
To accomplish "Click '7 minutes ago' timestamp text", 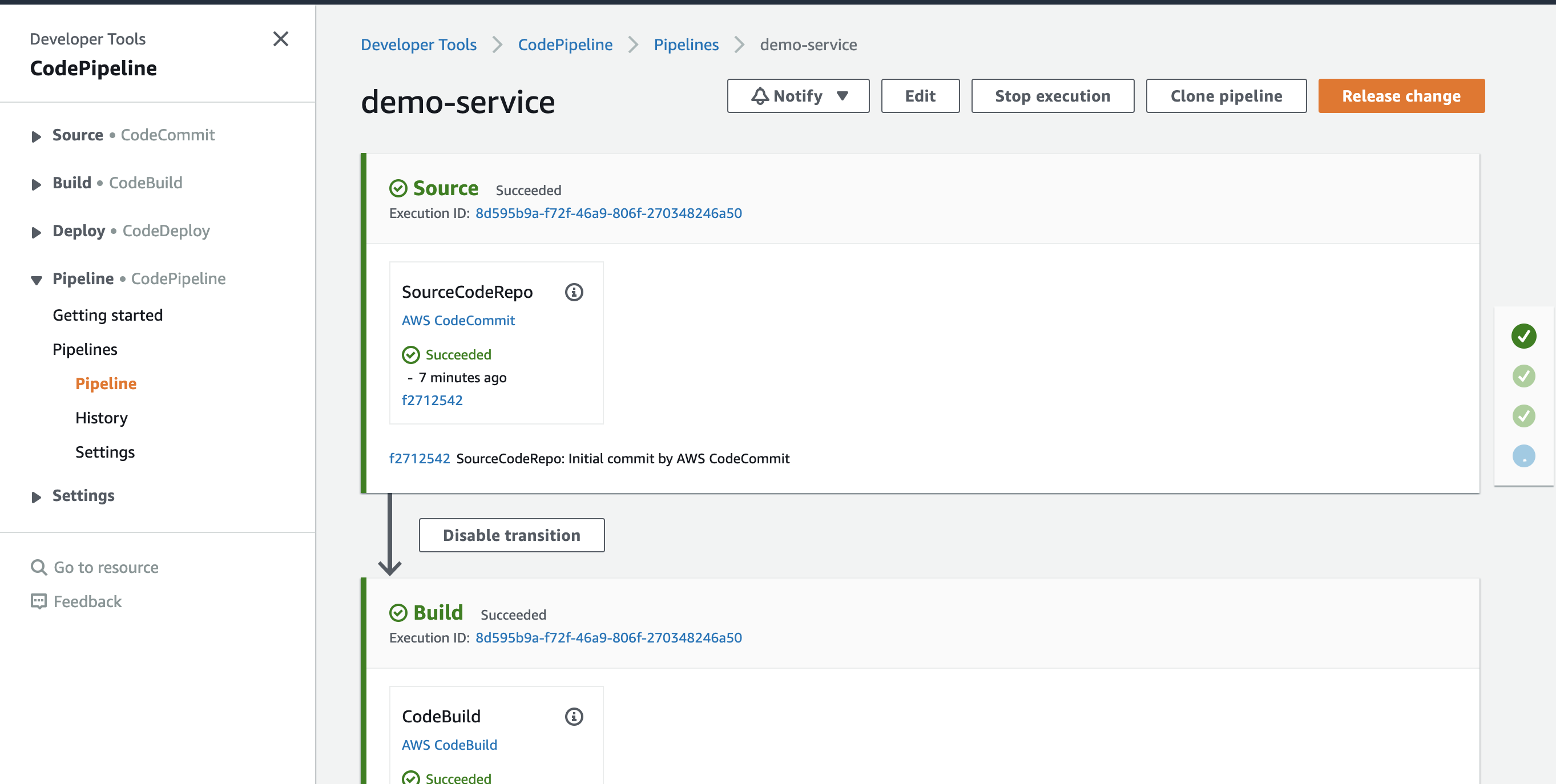I will coord(462,378).
